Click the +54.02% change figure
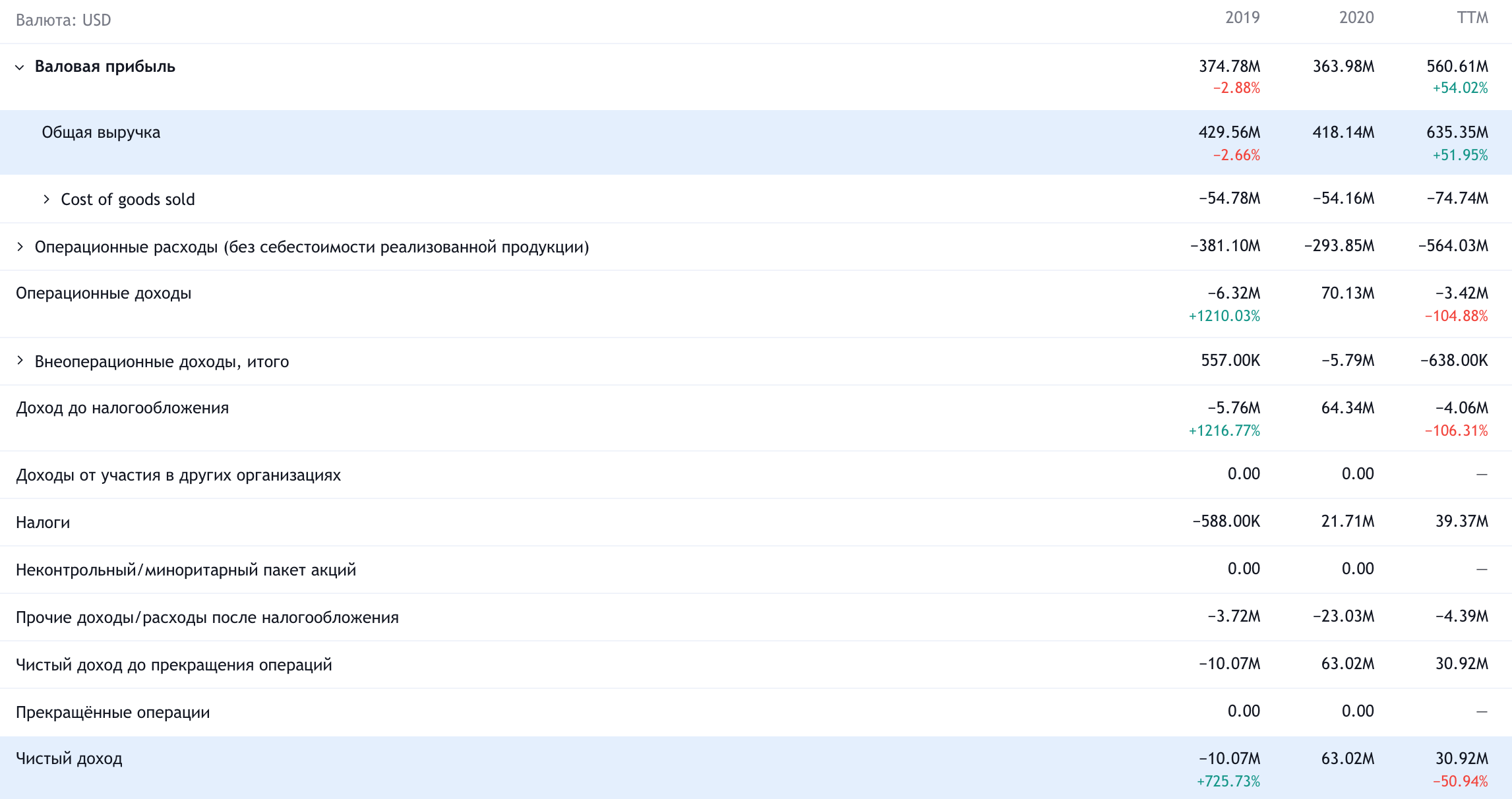Screen dimensions: 1512x799 point(1460,88)
